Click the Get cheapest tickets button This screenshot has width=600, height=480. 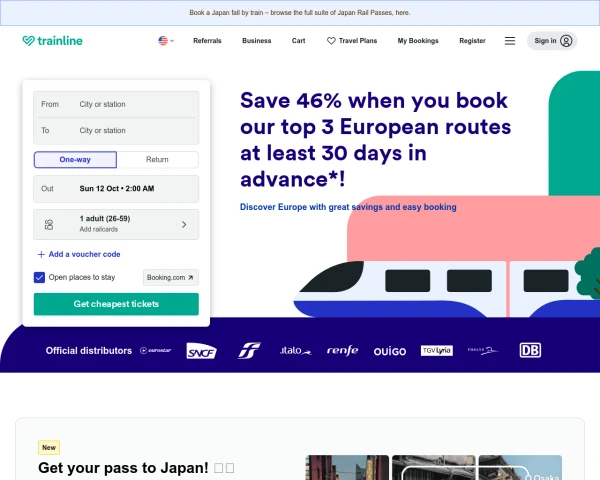coord(116,304)
